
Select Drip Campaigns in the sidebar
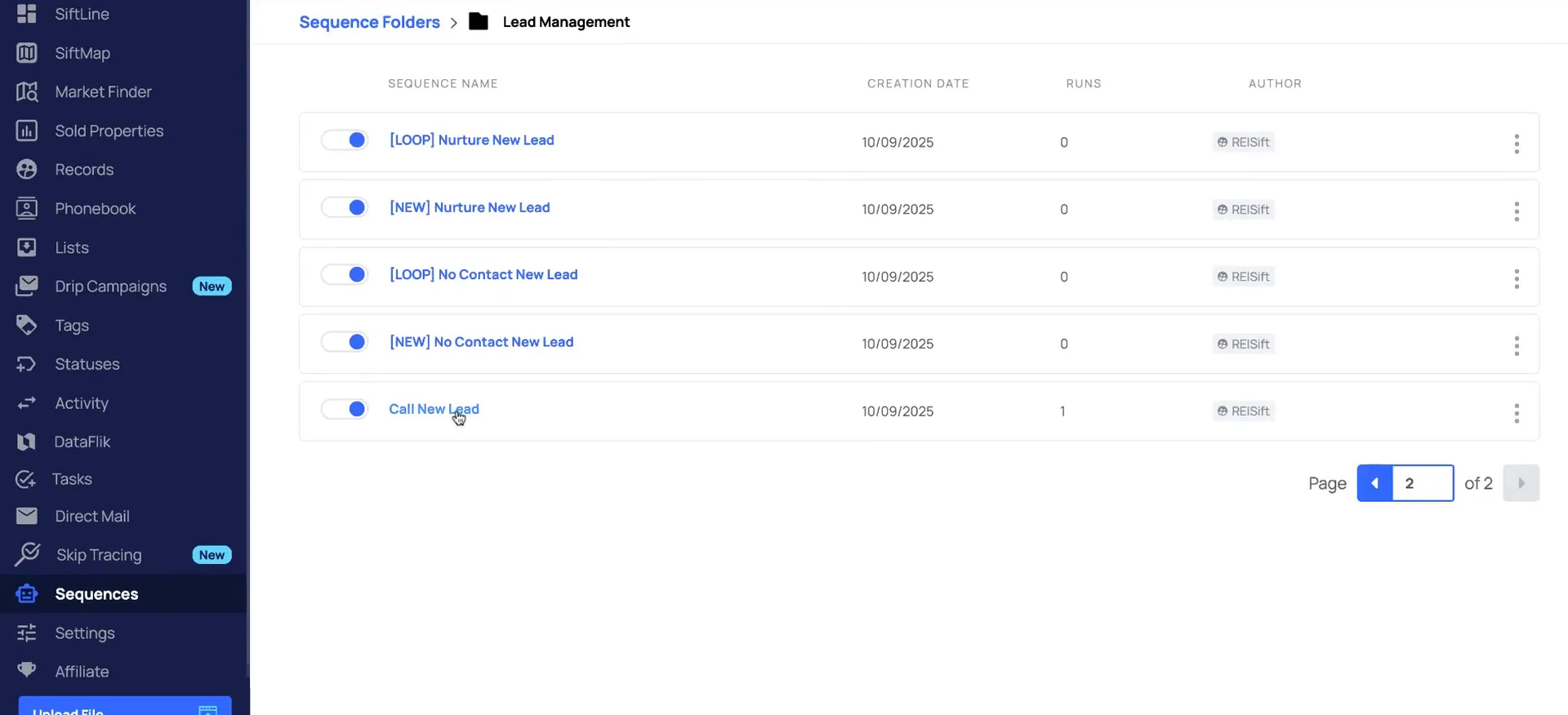click(111, 286)
